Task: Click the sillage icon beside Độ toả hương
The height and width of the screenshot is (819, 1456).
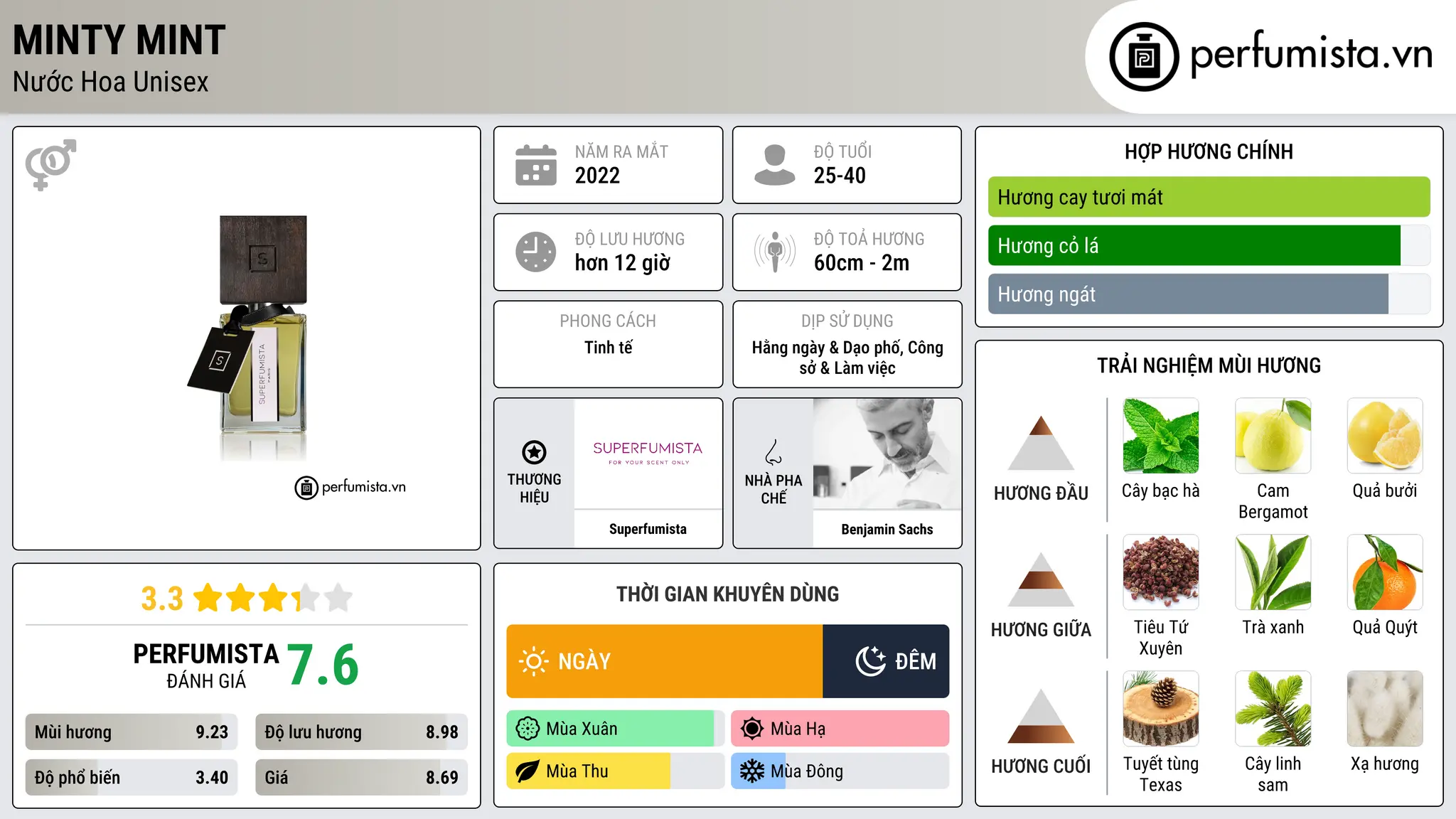Action: coord(774,252)
